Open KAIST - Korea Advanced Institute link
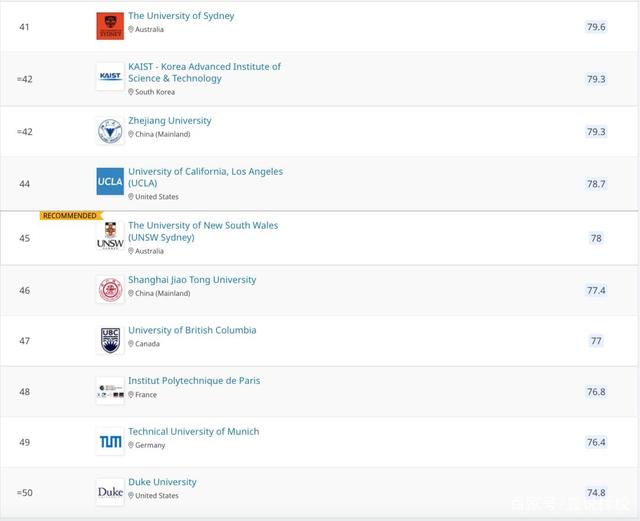The image size is (640, 521). click(x=204, y=72)
